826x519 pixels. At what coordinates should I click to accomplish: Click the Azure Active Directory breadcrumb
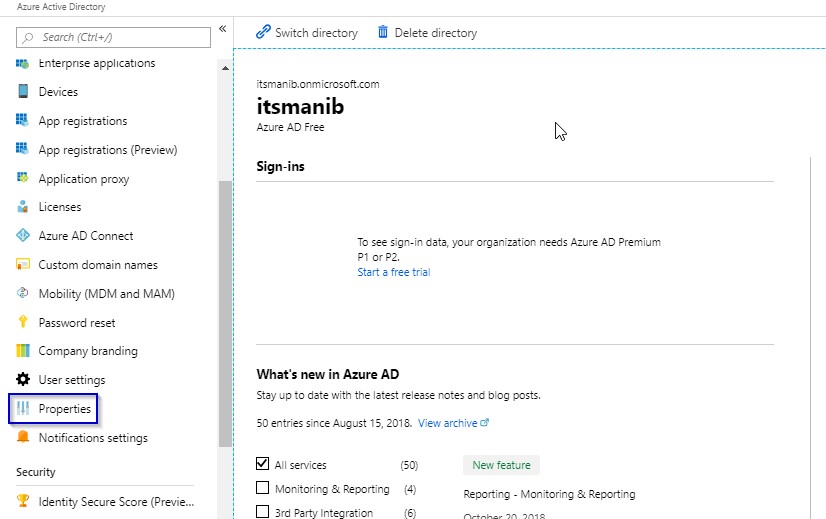[61, 7]
